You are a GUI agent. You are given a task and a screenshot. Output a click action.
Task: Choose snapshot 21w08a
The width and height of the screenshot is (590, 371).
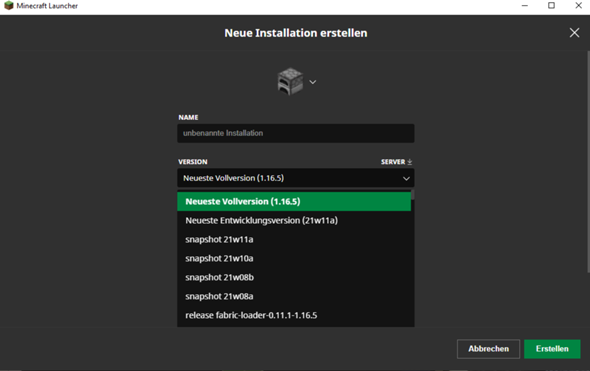coord(294,296)
